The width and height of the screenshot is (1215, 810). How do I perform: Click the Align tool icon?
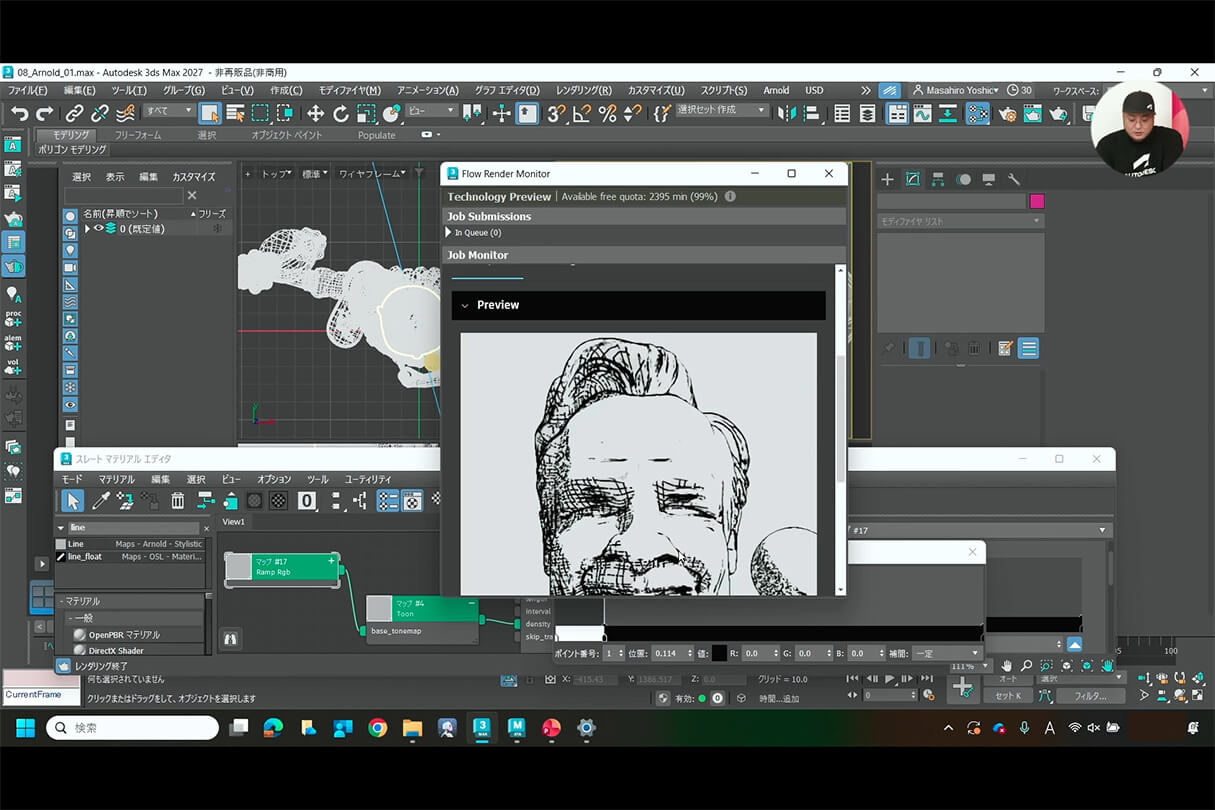[812, 113]
